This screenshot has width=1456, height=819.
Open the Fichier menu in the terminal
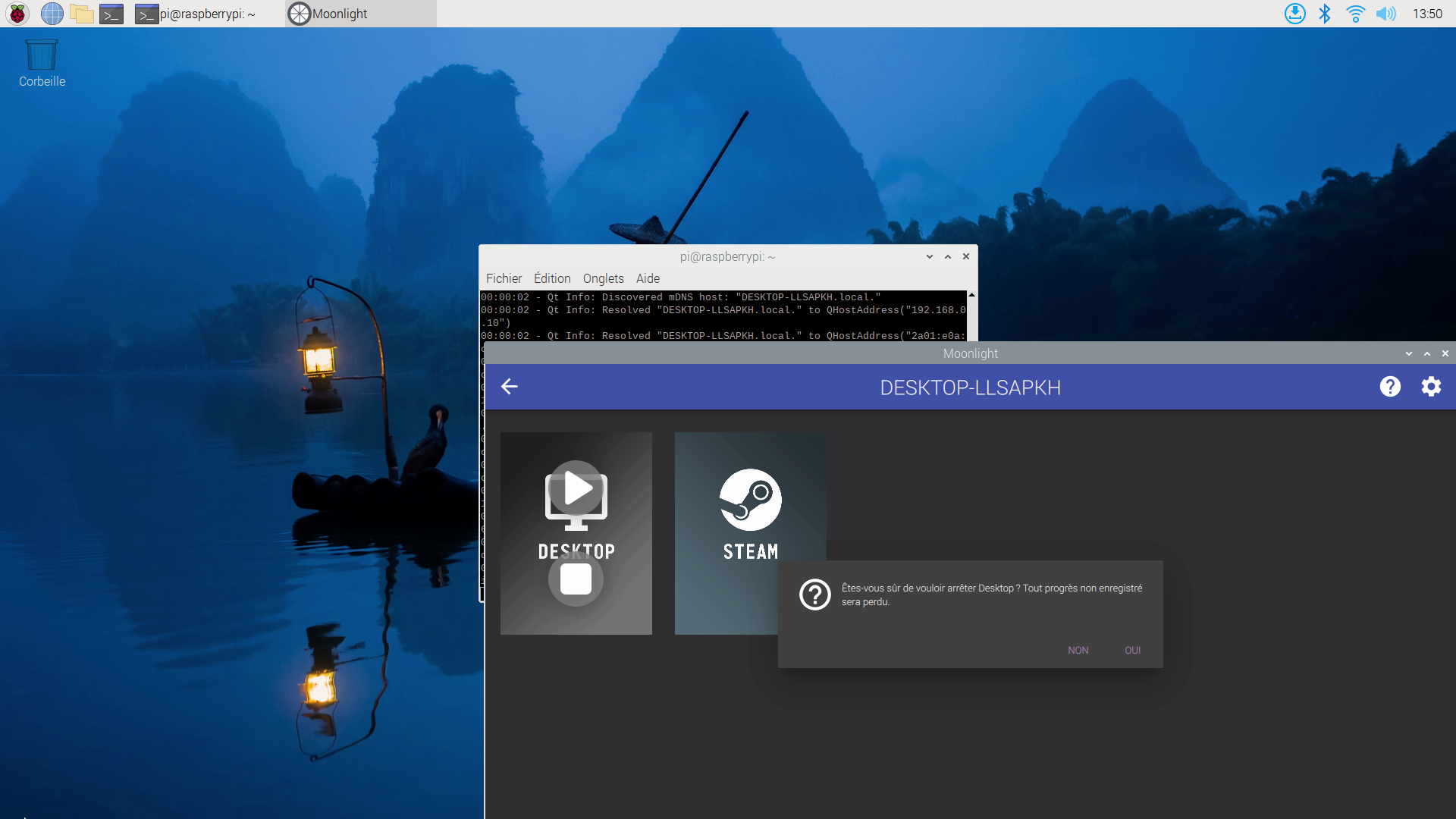click(504, 278)
